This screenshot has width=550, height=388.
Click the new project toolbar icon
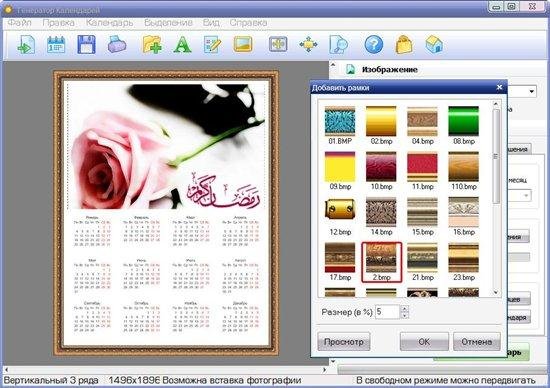coord(26,45)
